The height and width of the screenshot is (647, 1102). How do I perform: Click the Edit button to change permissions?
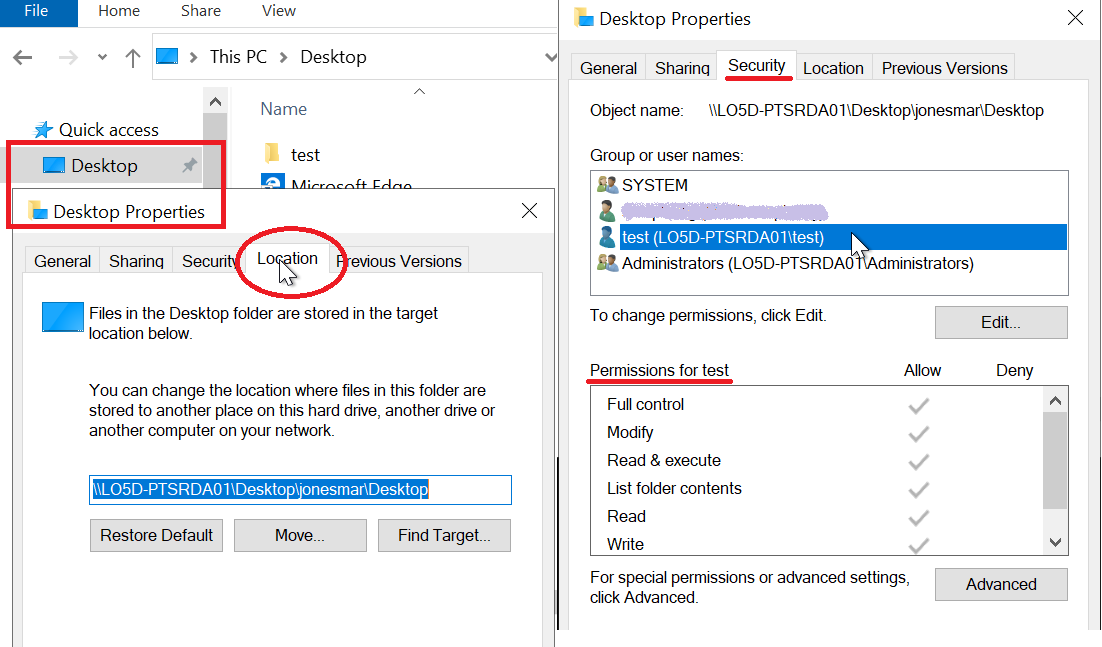[x=1000, y=322]
